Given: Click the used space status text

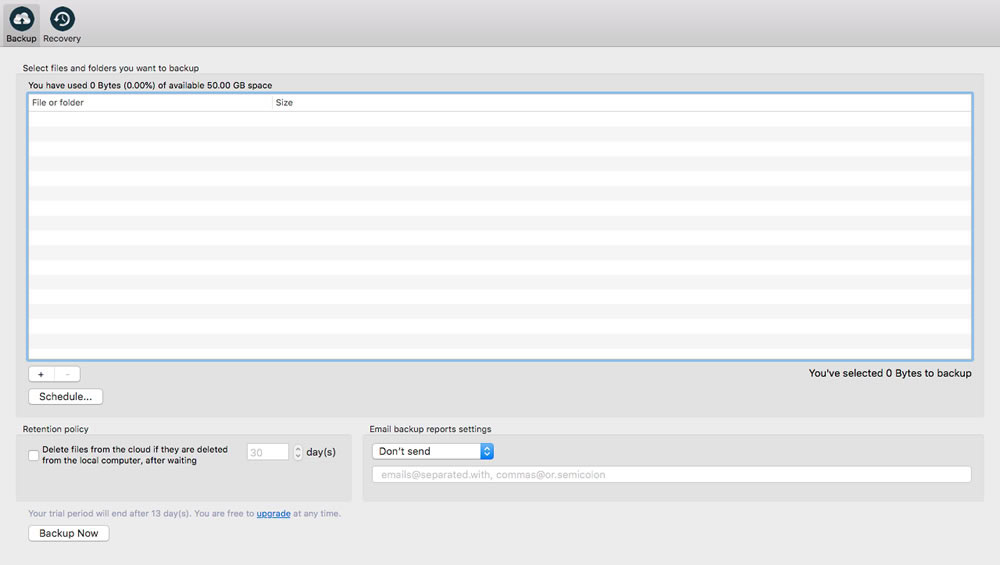Looking at the screenshot, I should (x=150, y=85).
